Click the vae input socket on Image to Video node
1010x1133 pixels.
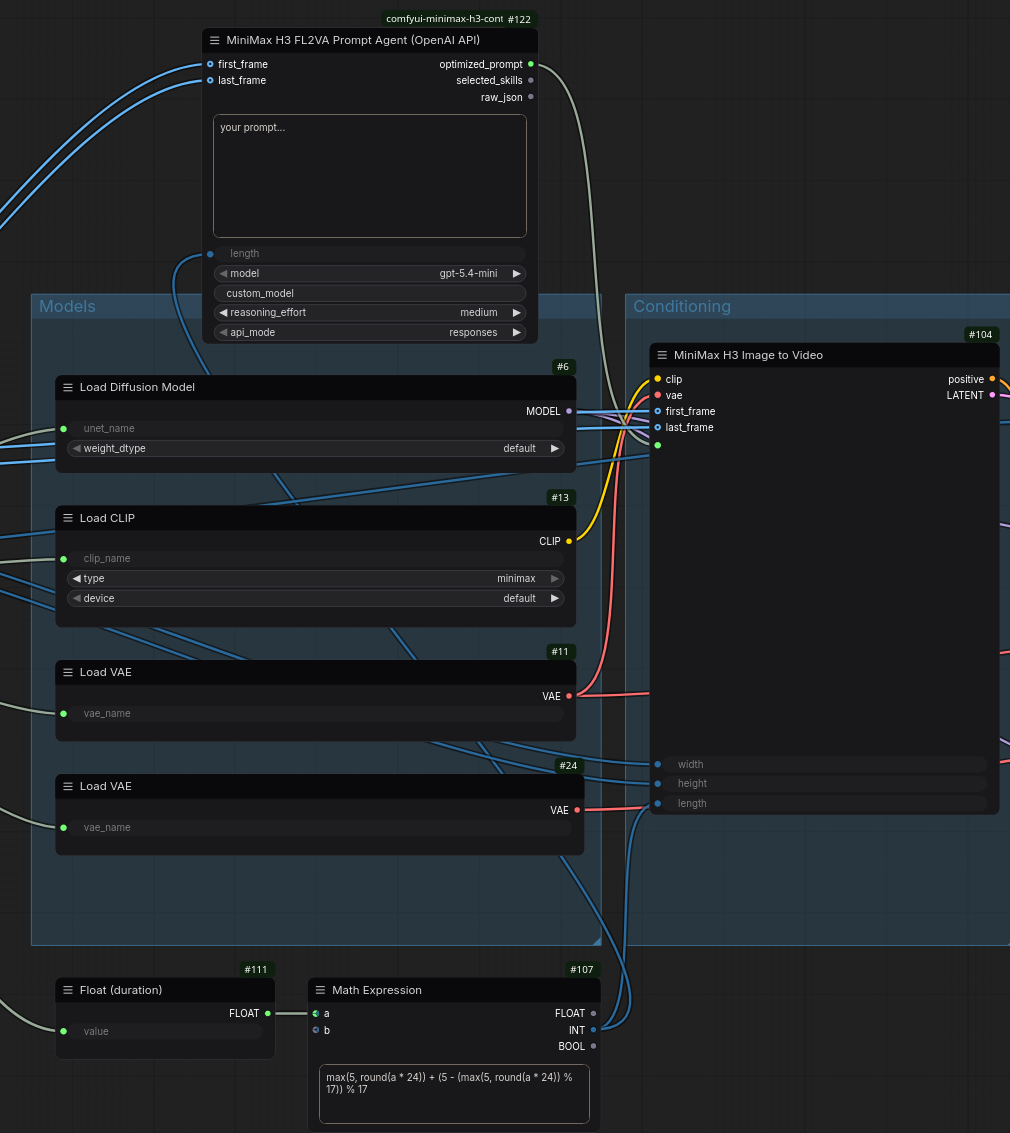[657, 395]
